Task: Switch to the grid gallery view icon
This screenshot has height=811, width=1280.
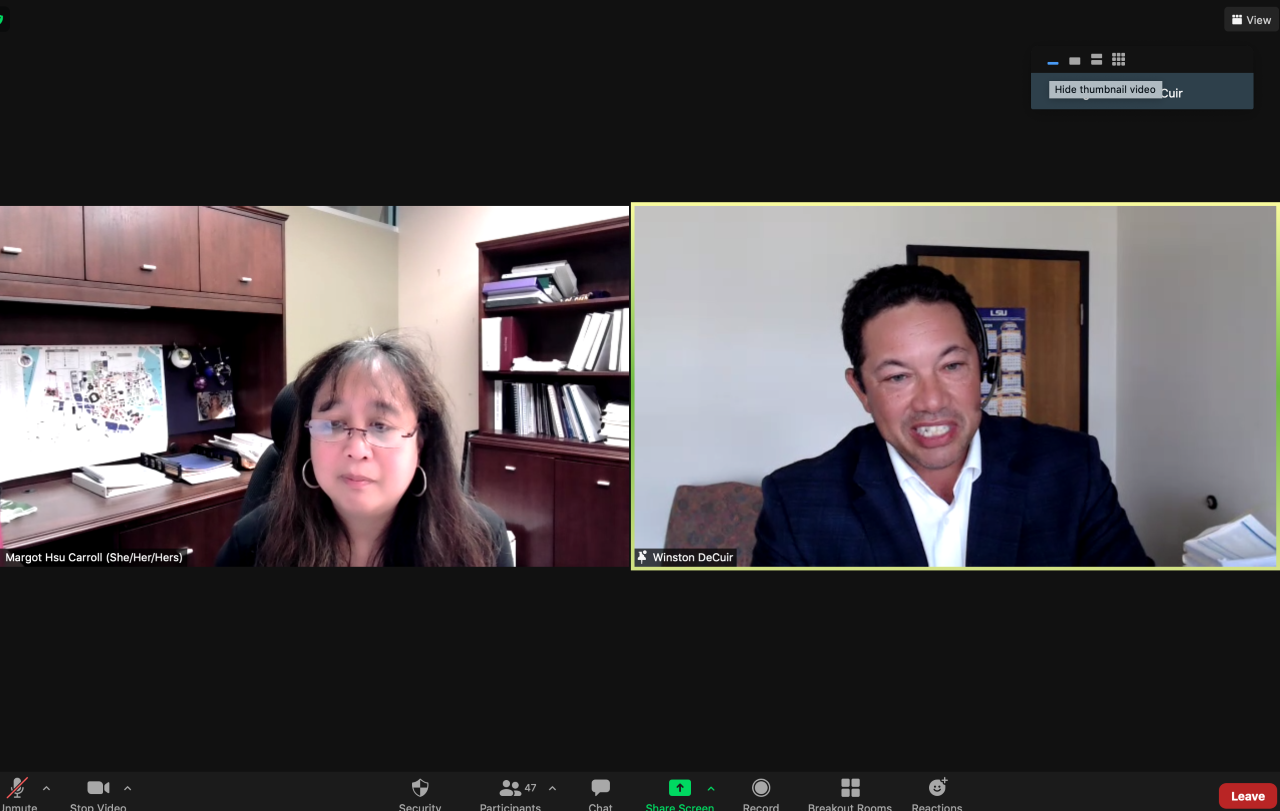Action: [1119, 60]
